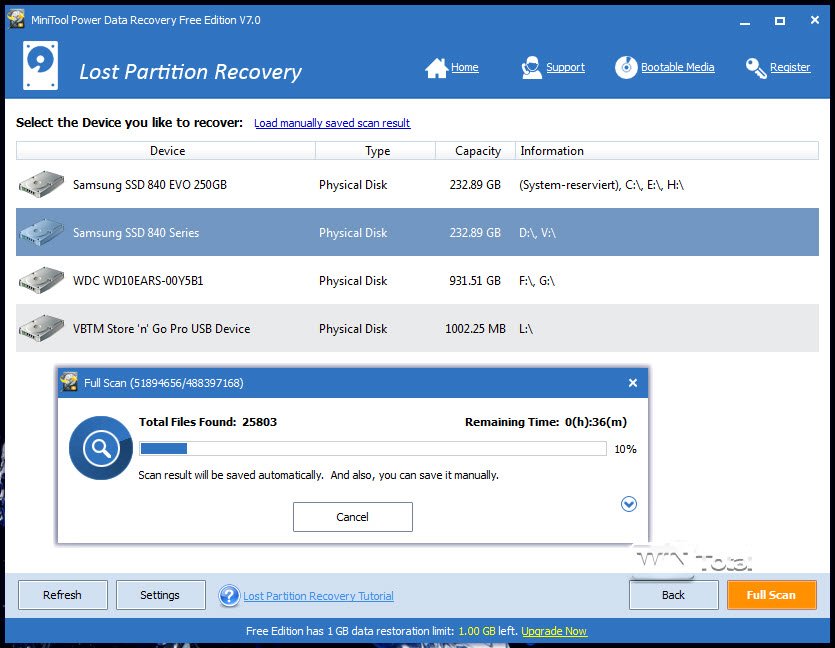Minimize the MiniTool window
Image resolution: width=835 pixels, height=648 pixels.
coord(745,21)
